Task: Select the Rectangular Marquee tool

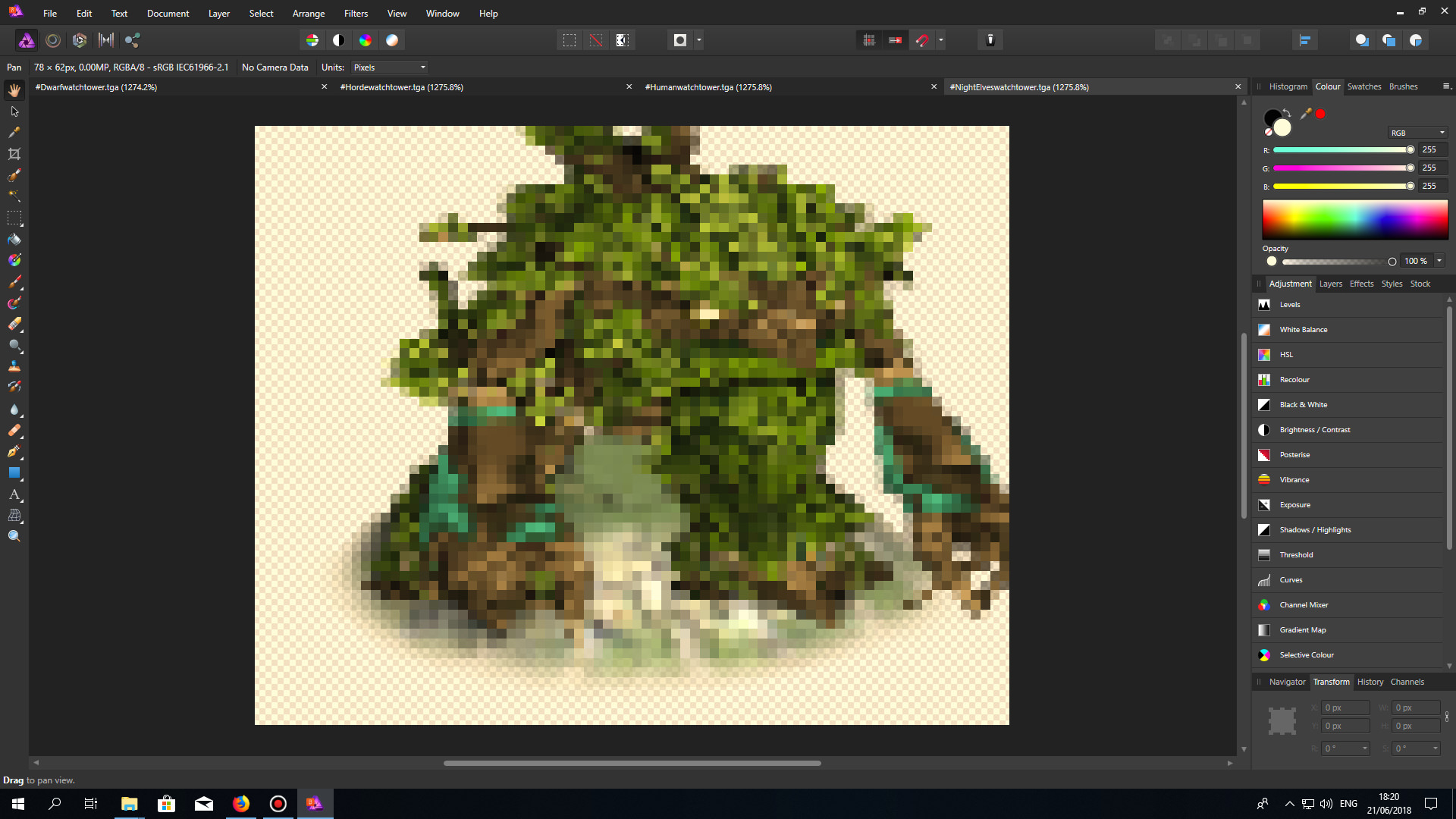Action: pos(14,218)
